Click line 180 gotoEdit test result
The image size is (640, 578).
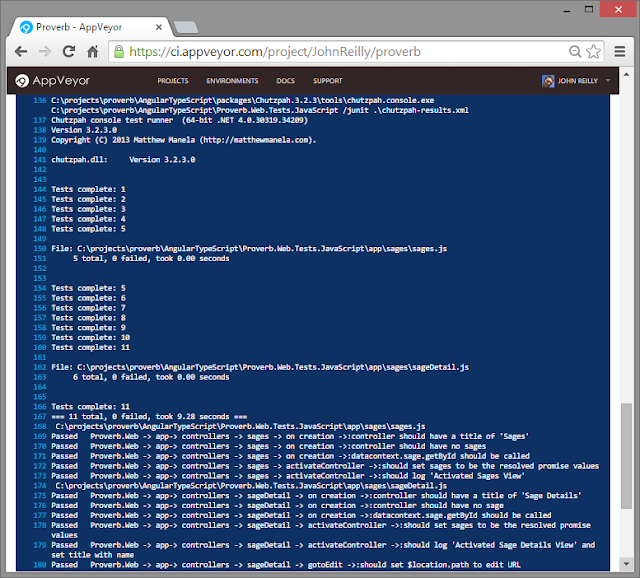click(286, 565)
